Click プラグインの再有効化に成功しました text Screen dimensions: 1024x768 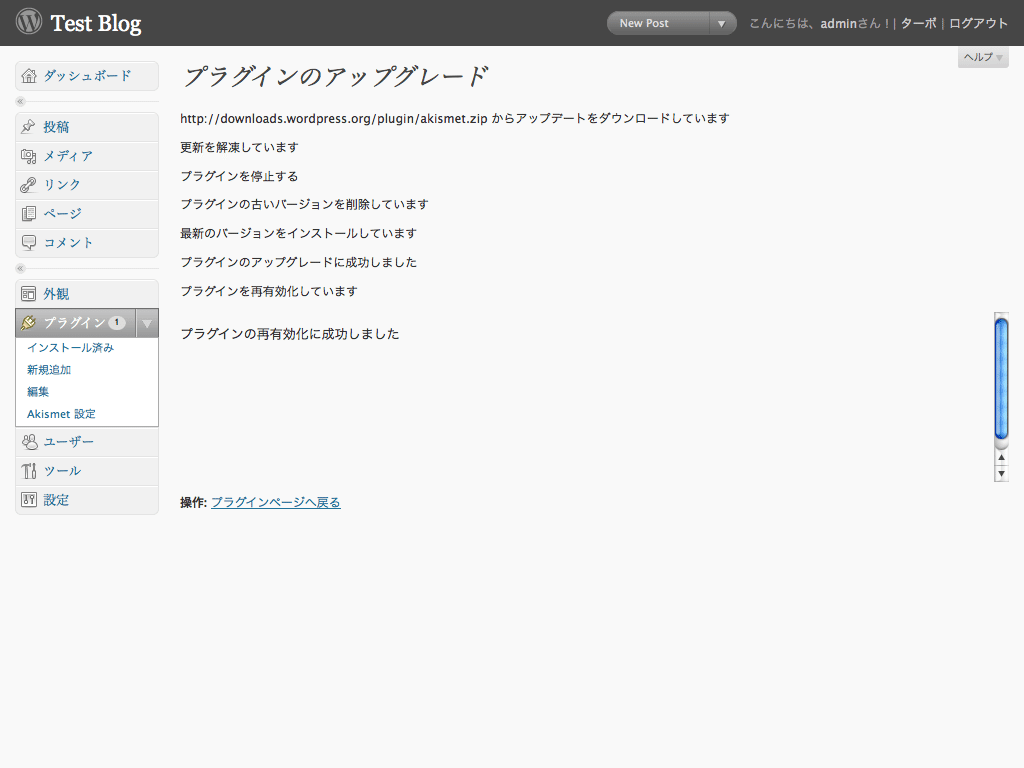point(290,334)
